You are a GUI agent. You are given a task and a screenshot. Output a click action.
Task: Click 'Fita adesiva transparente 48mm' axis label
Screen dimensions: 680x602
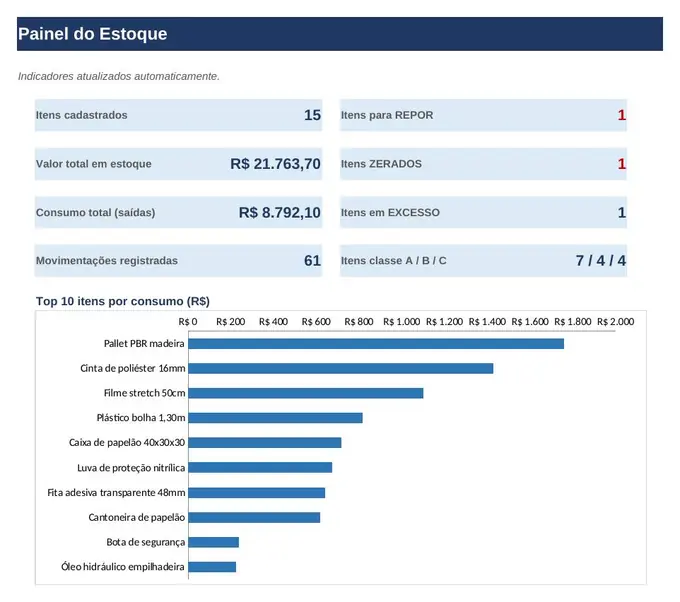point(116,493)
